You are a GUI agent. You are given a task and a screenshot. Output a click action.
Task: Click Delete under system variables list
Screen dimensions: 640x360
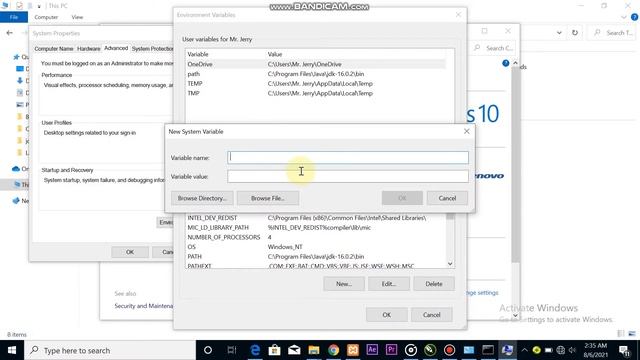[433, 284]
